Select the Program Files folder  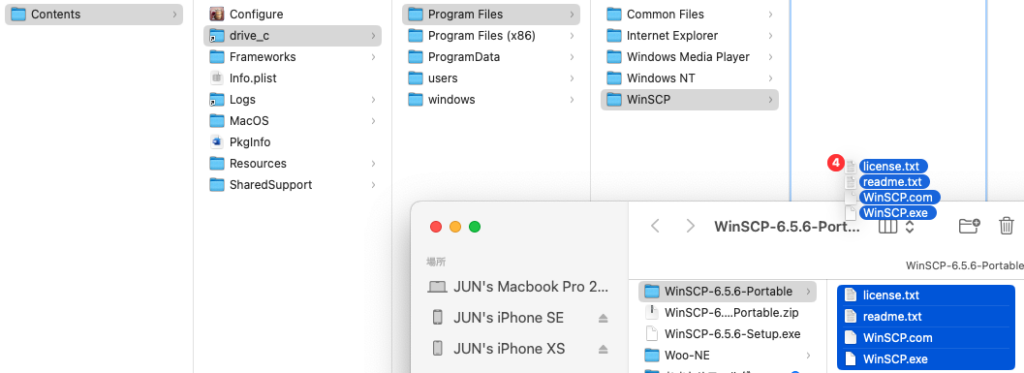491,14
